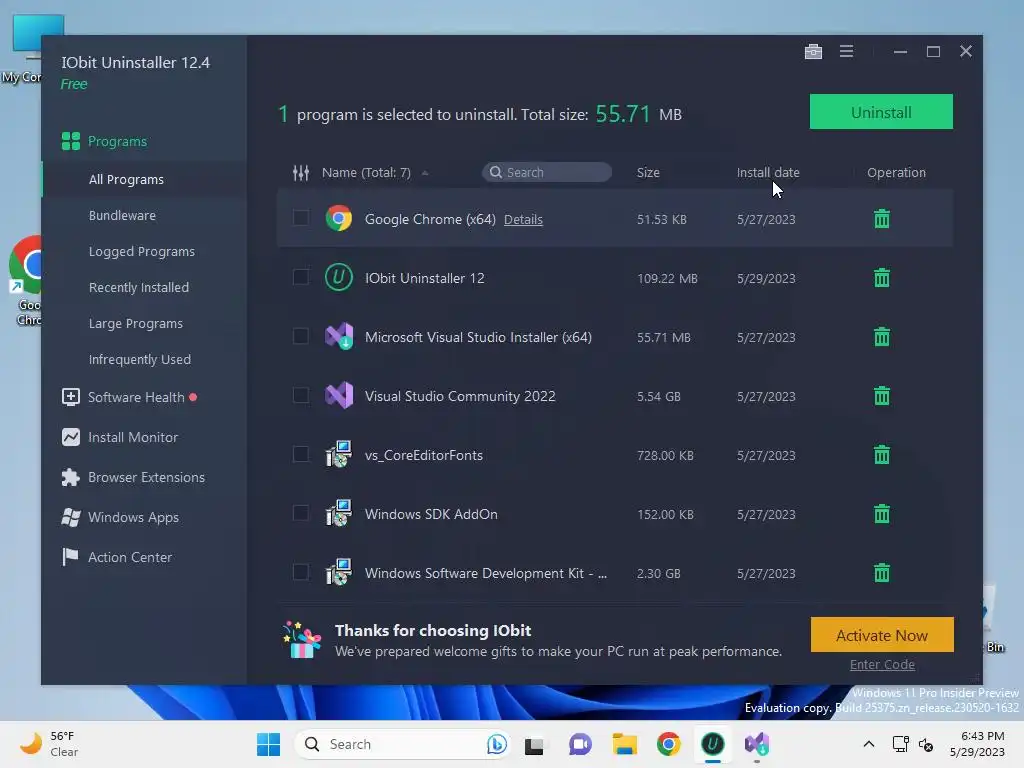This screenshot has width=1024, height=768.
Task: Tick the checkbox for vs_CoreEditorFonts
Action: [300, 454]
